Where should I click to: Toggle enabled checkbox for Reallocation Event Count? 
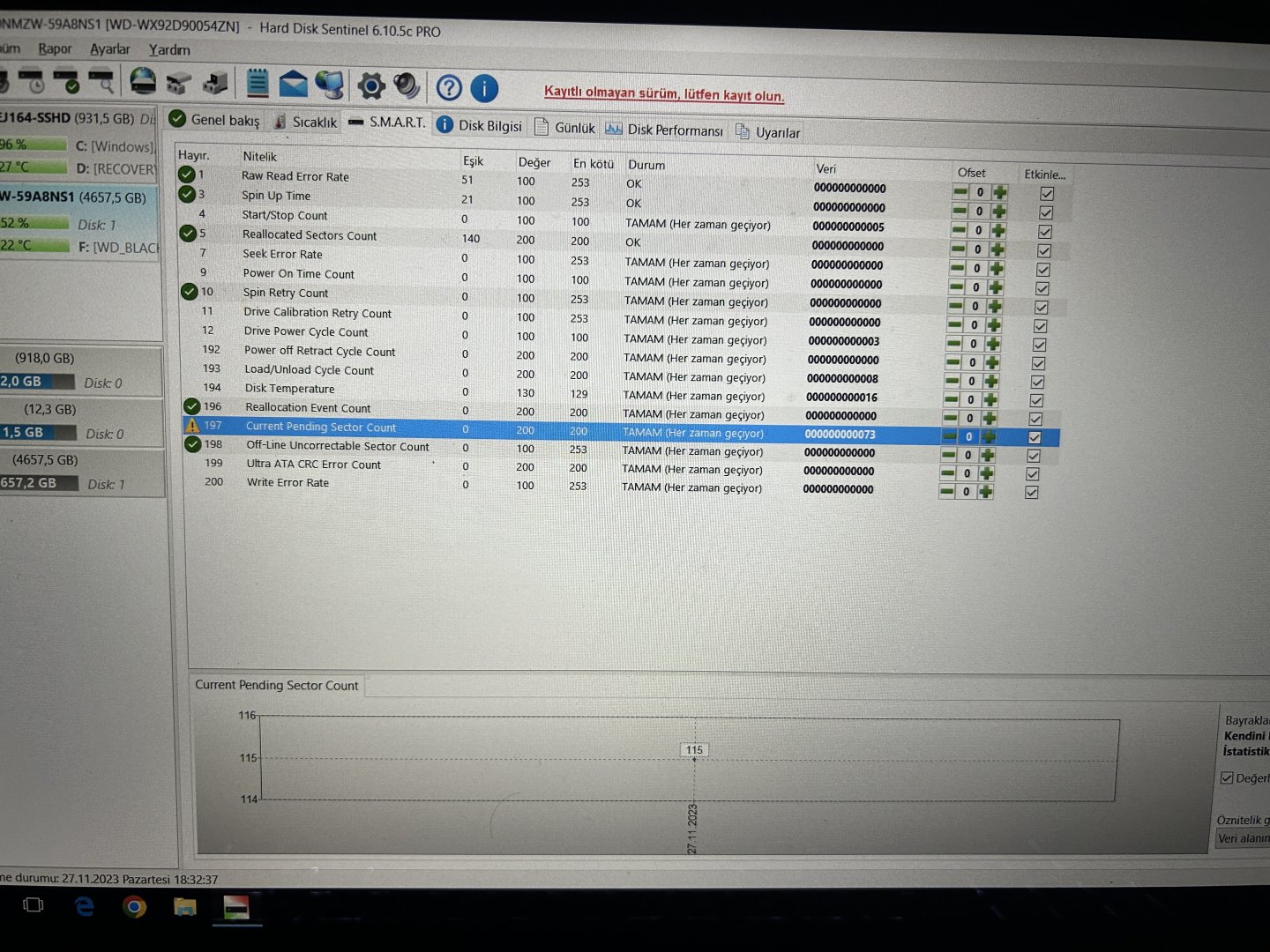click(1036, 420)
